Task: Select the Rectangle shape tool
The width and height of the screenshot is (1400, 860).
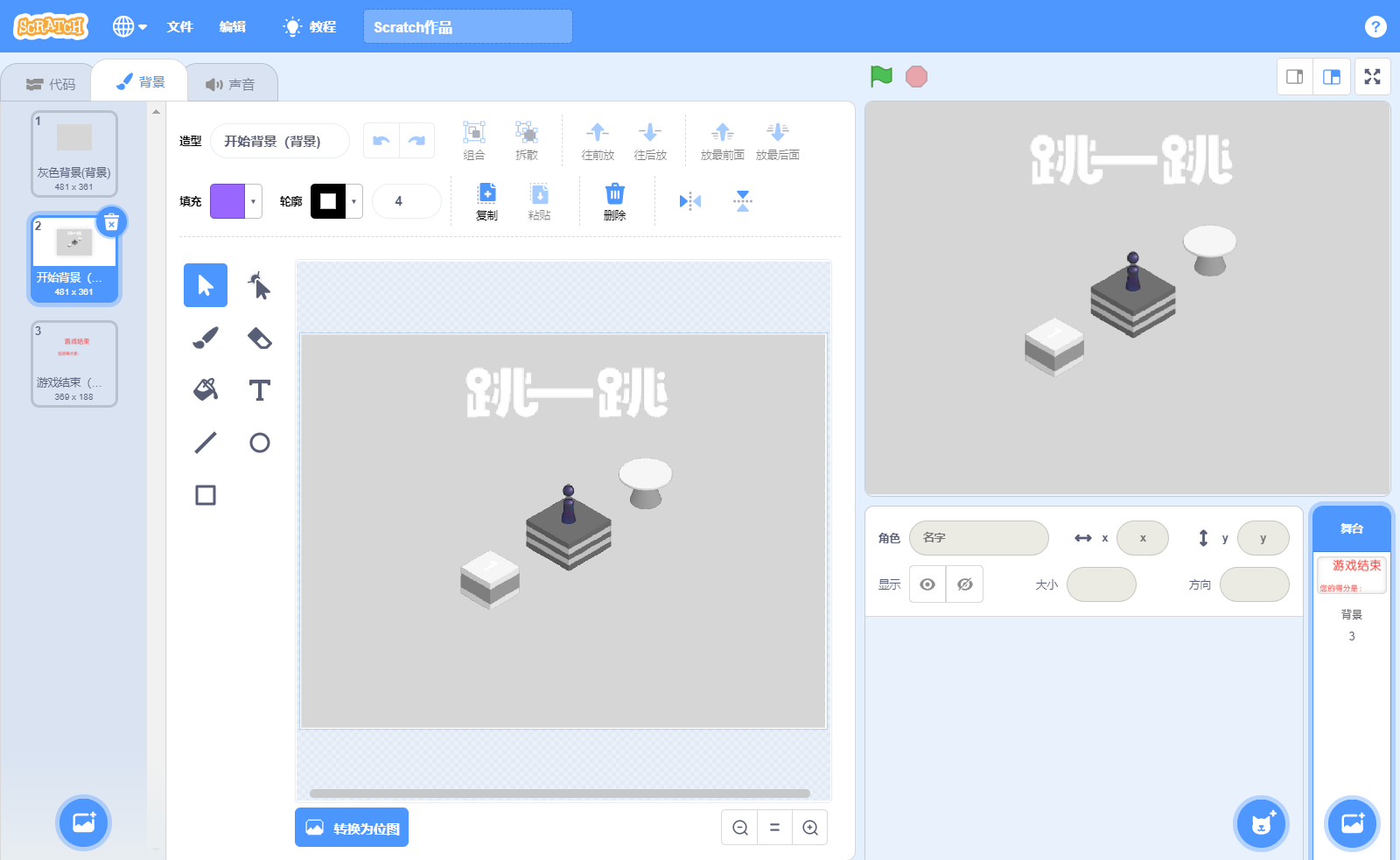Action: [205, 494]
